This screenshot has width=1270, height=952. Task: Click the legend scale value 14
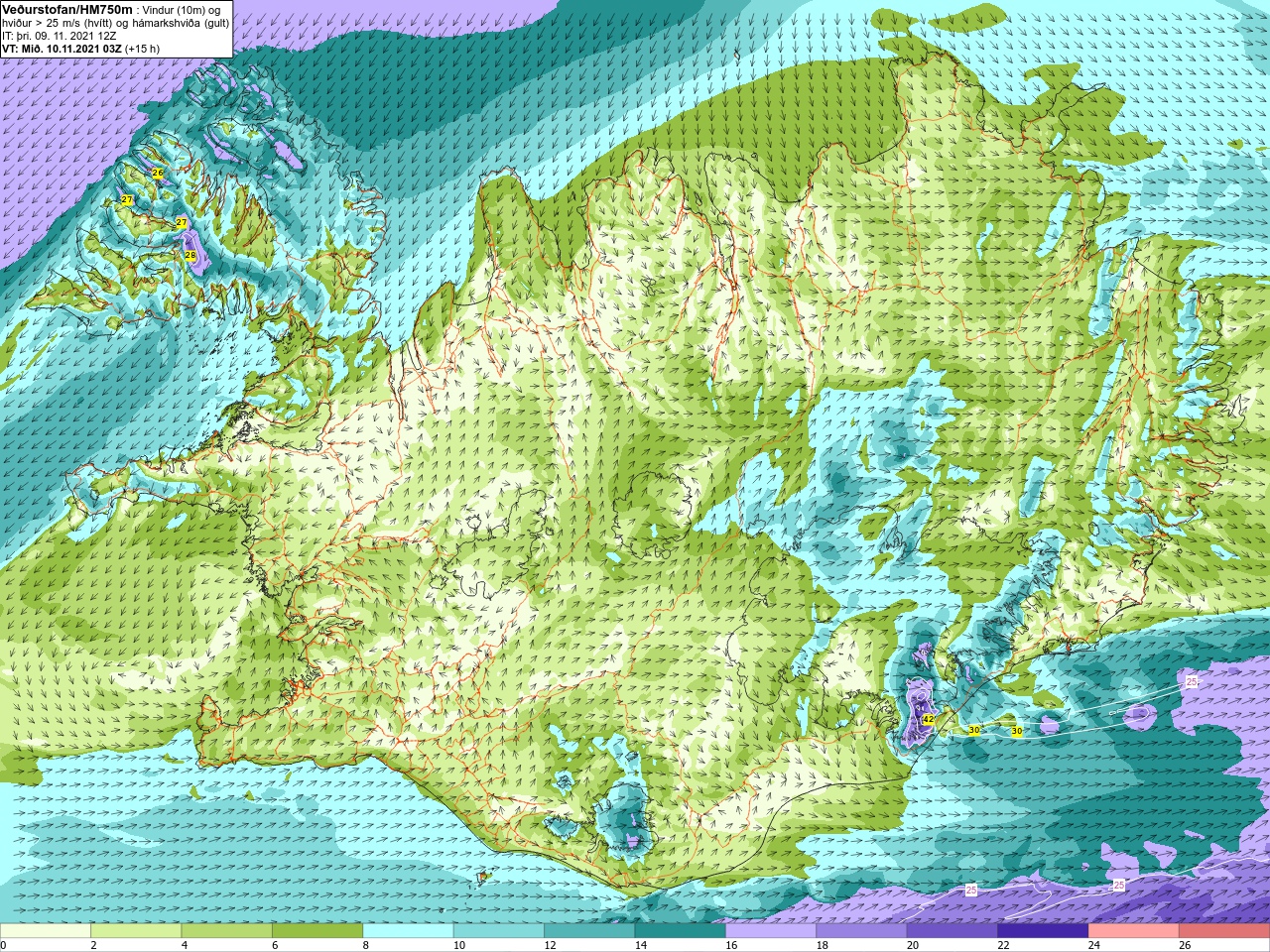coord(641,945)
